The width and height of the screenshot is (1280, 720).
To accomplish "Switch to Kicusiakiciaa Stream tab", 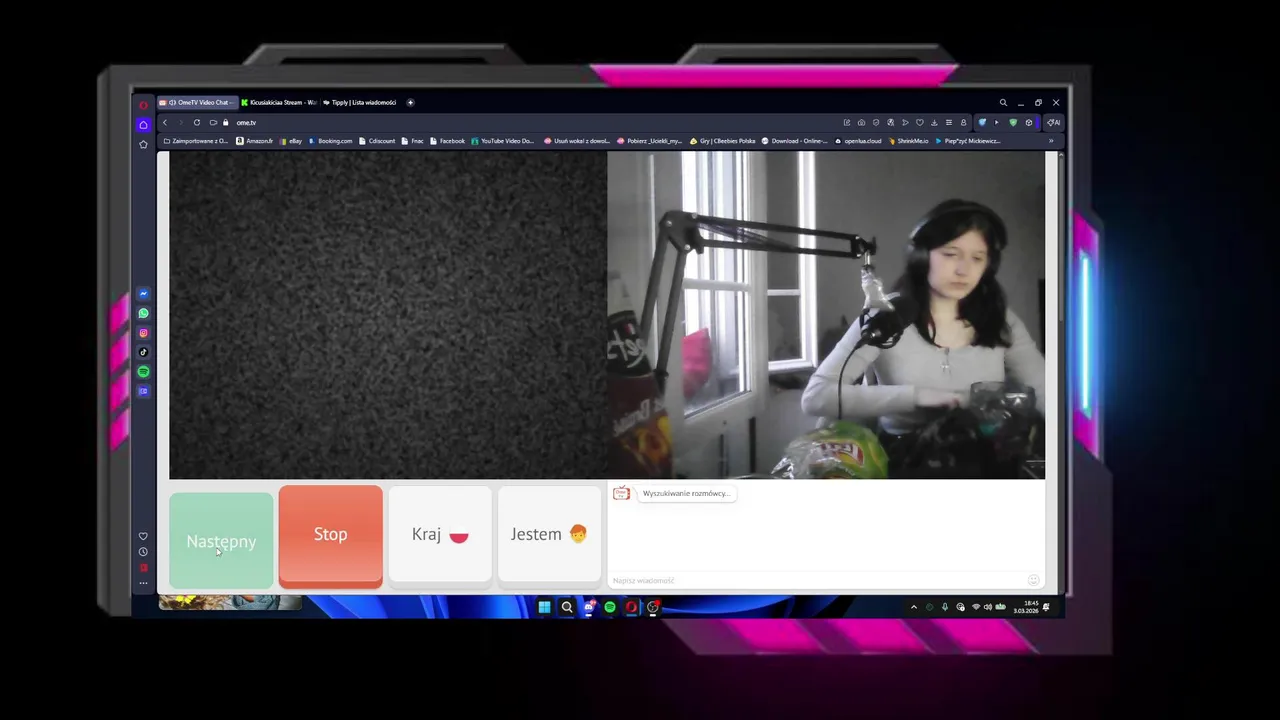I will pyautogui.click(x=279, y=102).
